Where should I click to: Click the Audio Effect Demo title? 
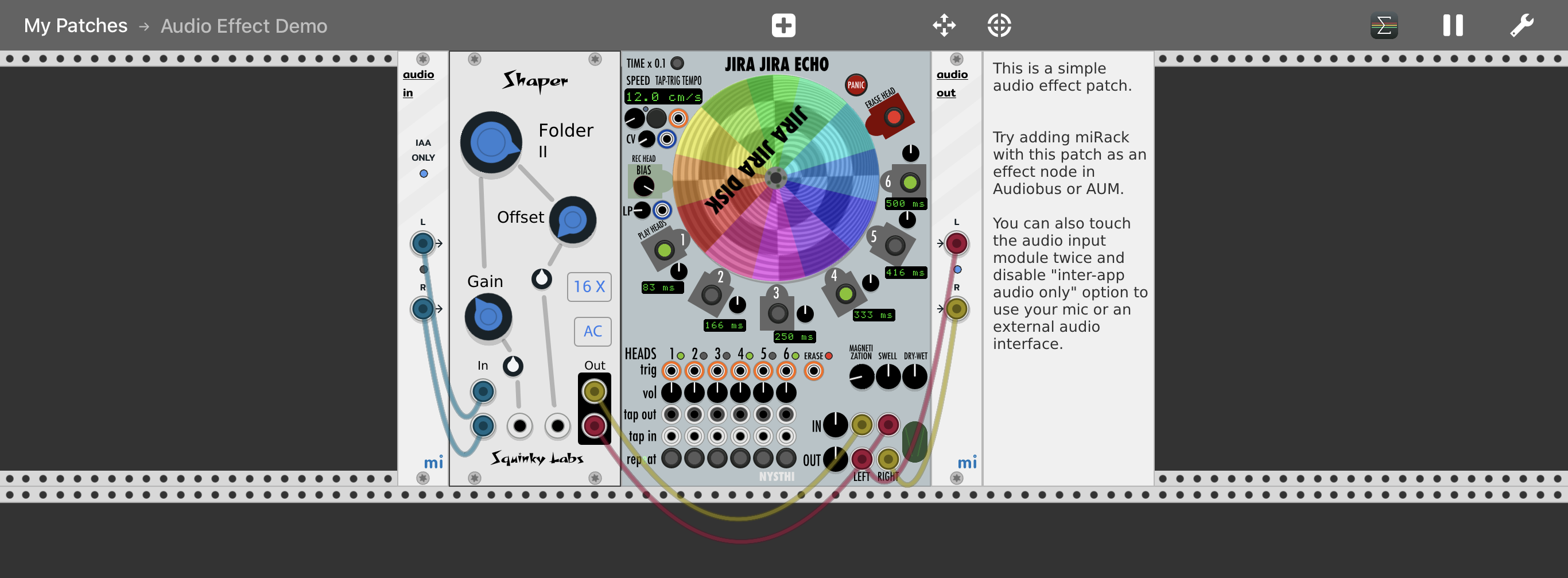[x=243, y=26]
